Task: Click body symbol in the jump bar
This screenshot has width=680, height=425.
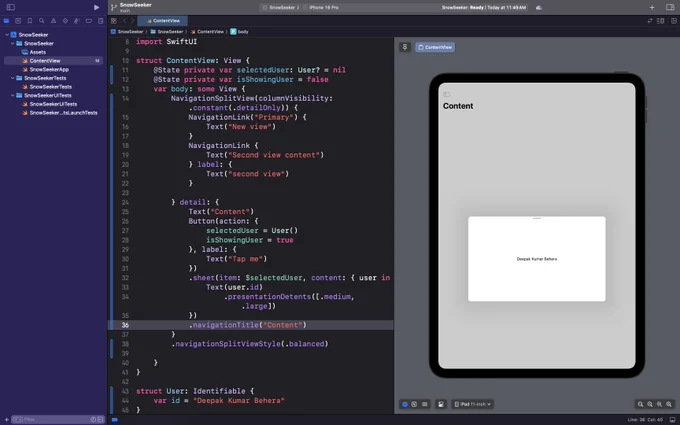Action: (x=239, y=32)
